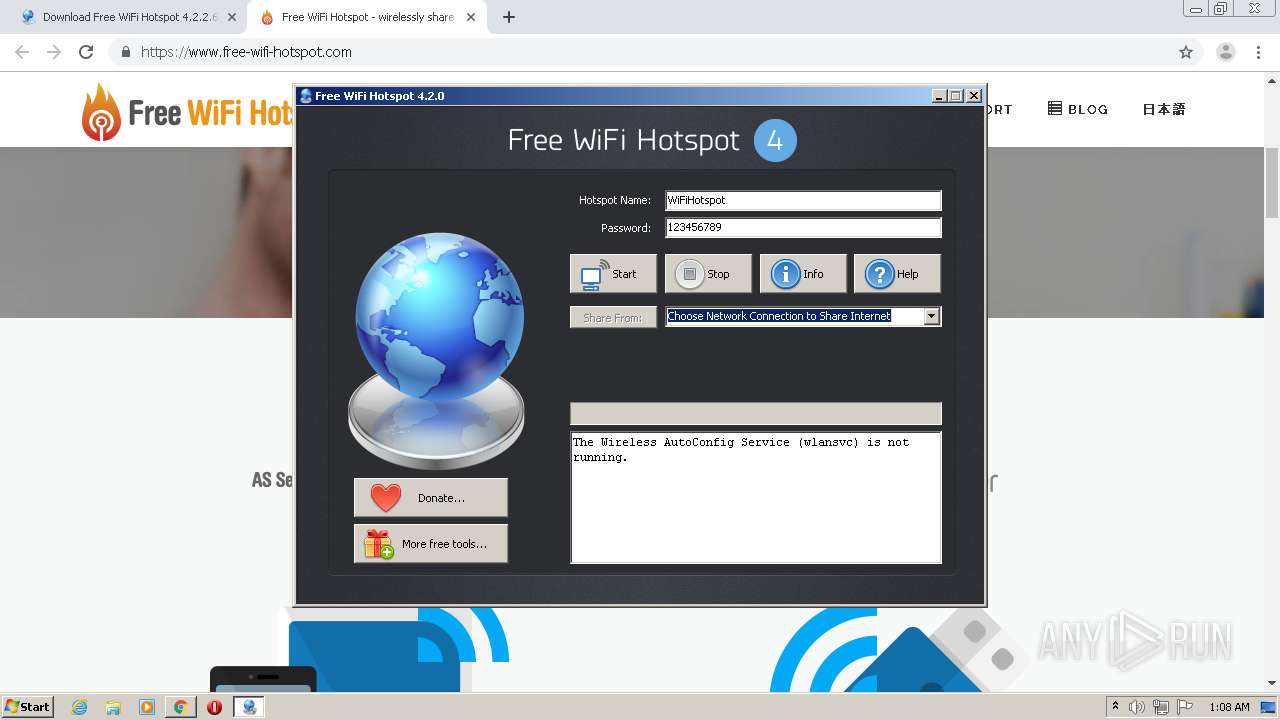Open Opera from the taskbar
This screenshot has height=720, width=1280.
pyautogui.click(x=214, y=707)
